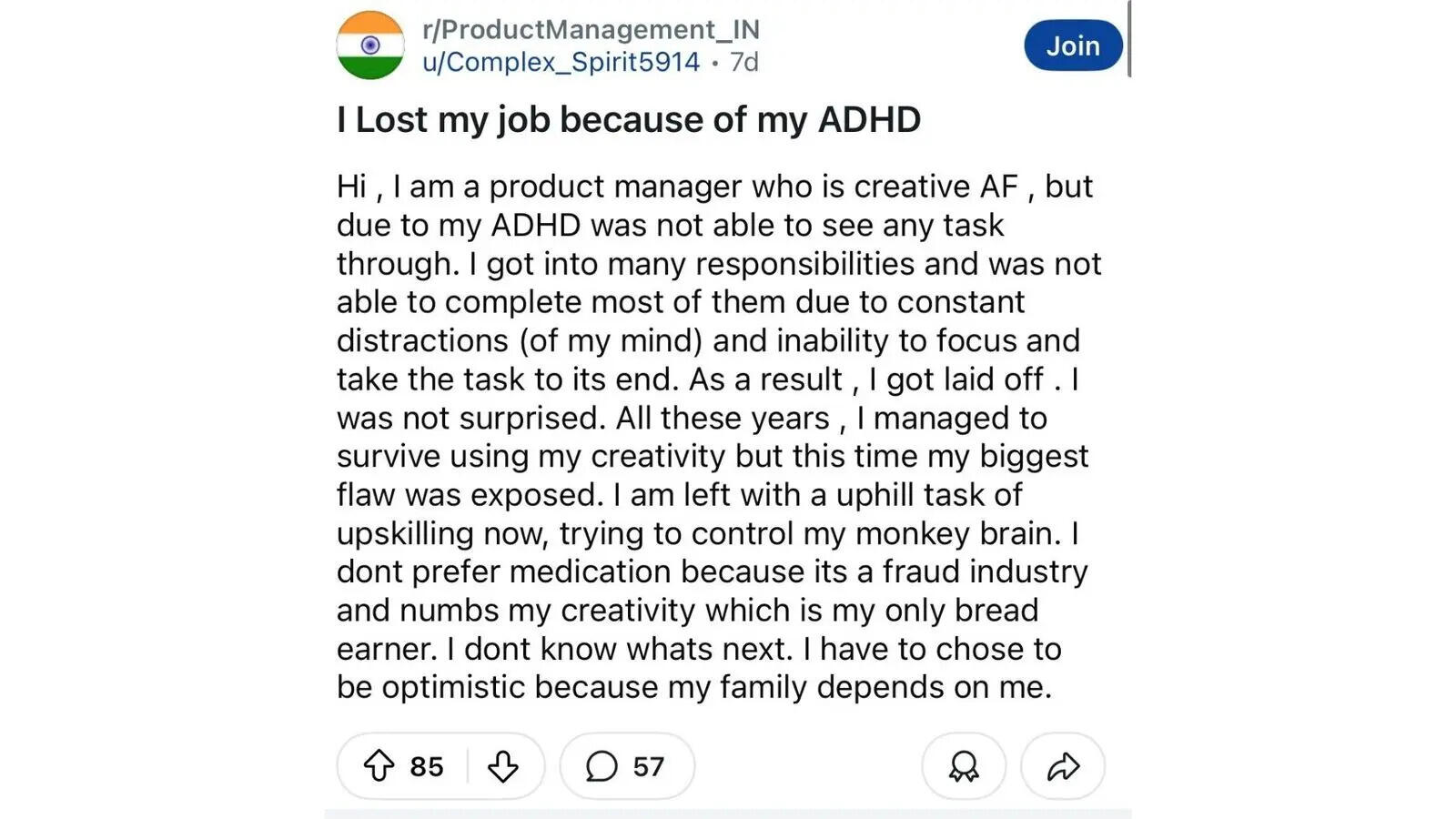Toggle membership by pressing Join
Image resolution: width=1456 pixels, height=819 pixels.
[1073, 45]
